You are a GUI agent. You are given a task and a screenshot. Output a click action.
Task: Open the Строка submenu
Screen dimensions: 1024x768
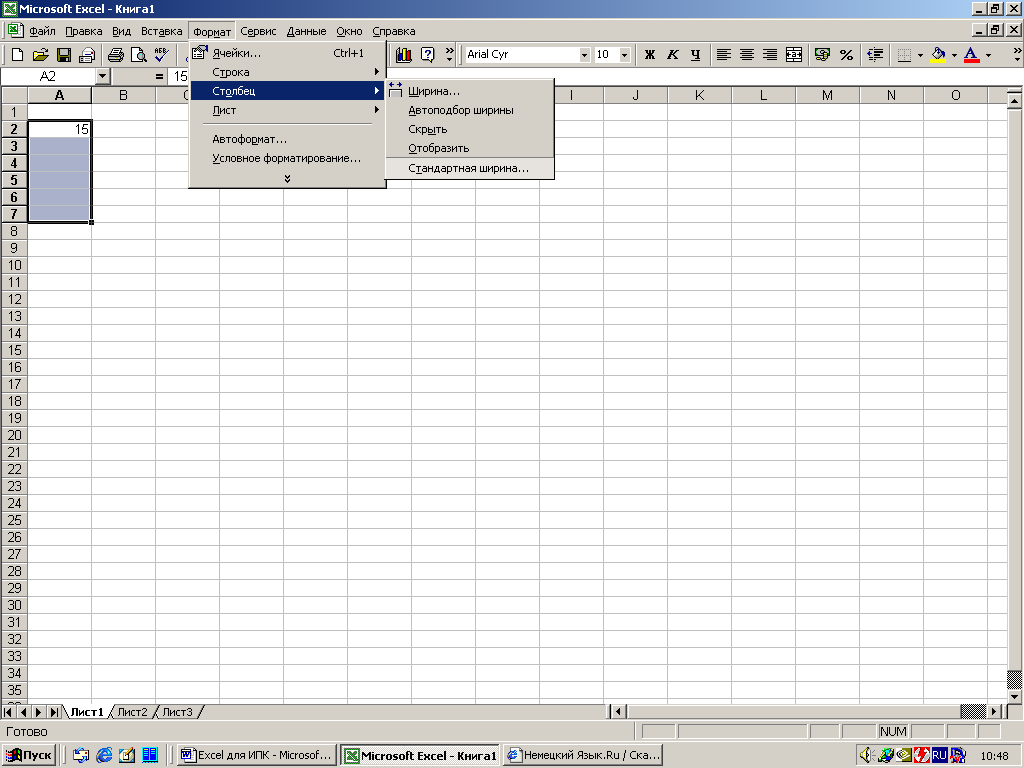click(x=287, y=72)
